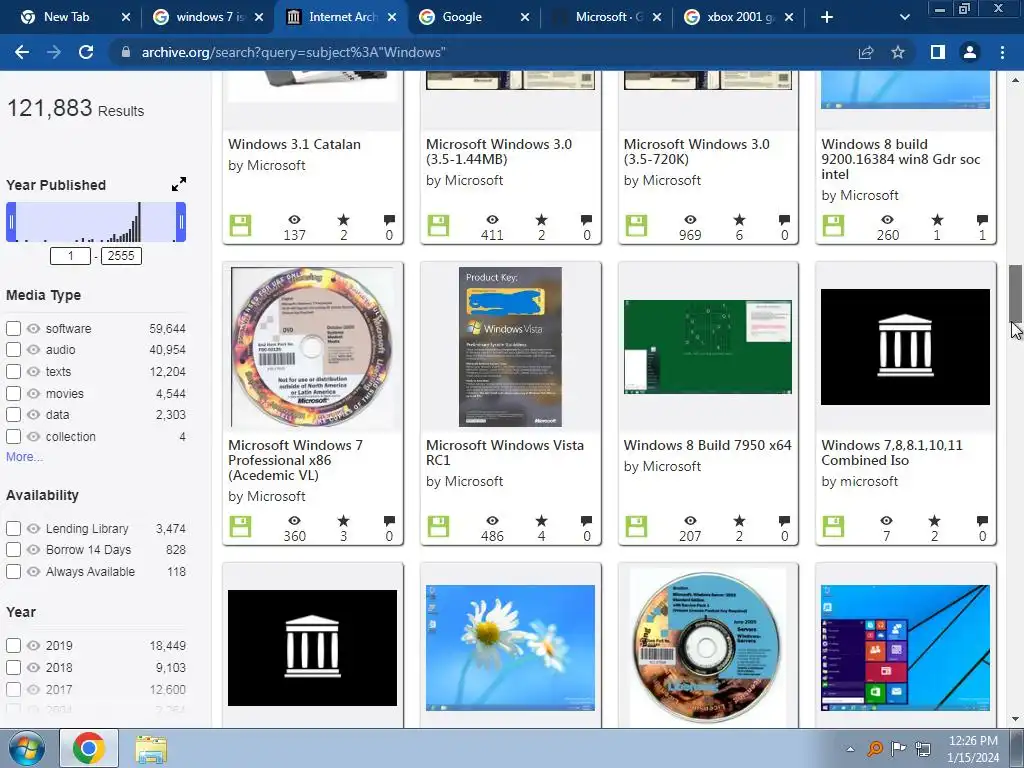Grab right handle of Year Published slider
The width and height of the screenshot is (1024, 768).
point(182,222)
